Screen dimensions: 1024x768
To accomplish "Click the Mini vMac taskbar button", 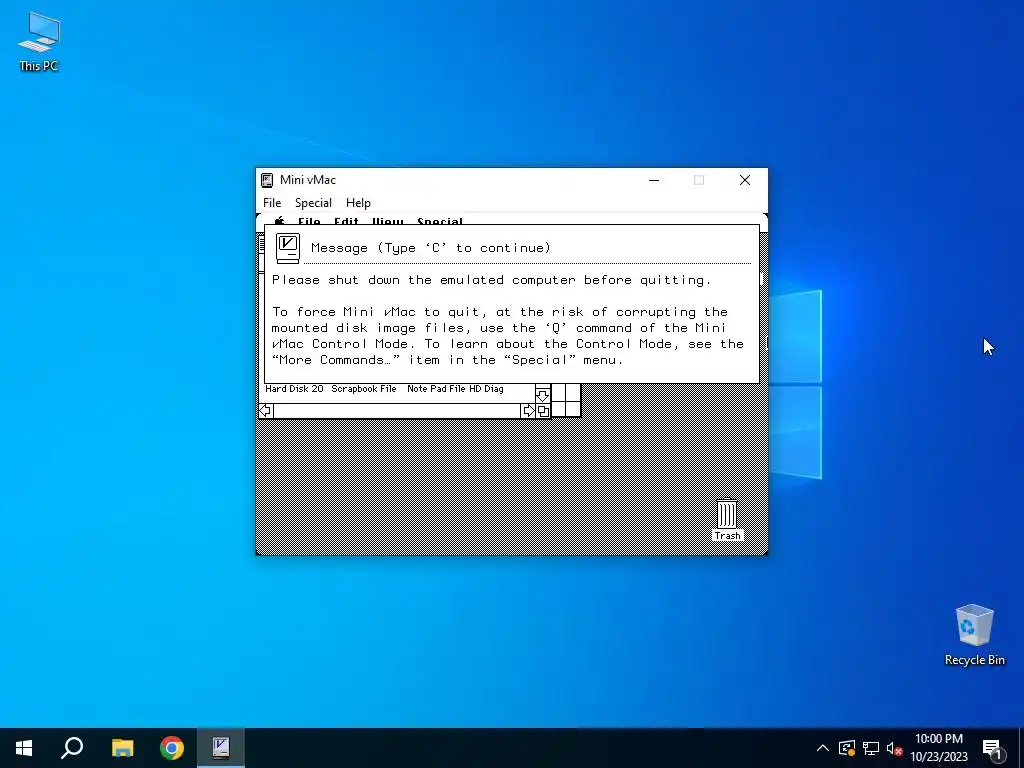I will pos(221,748).
